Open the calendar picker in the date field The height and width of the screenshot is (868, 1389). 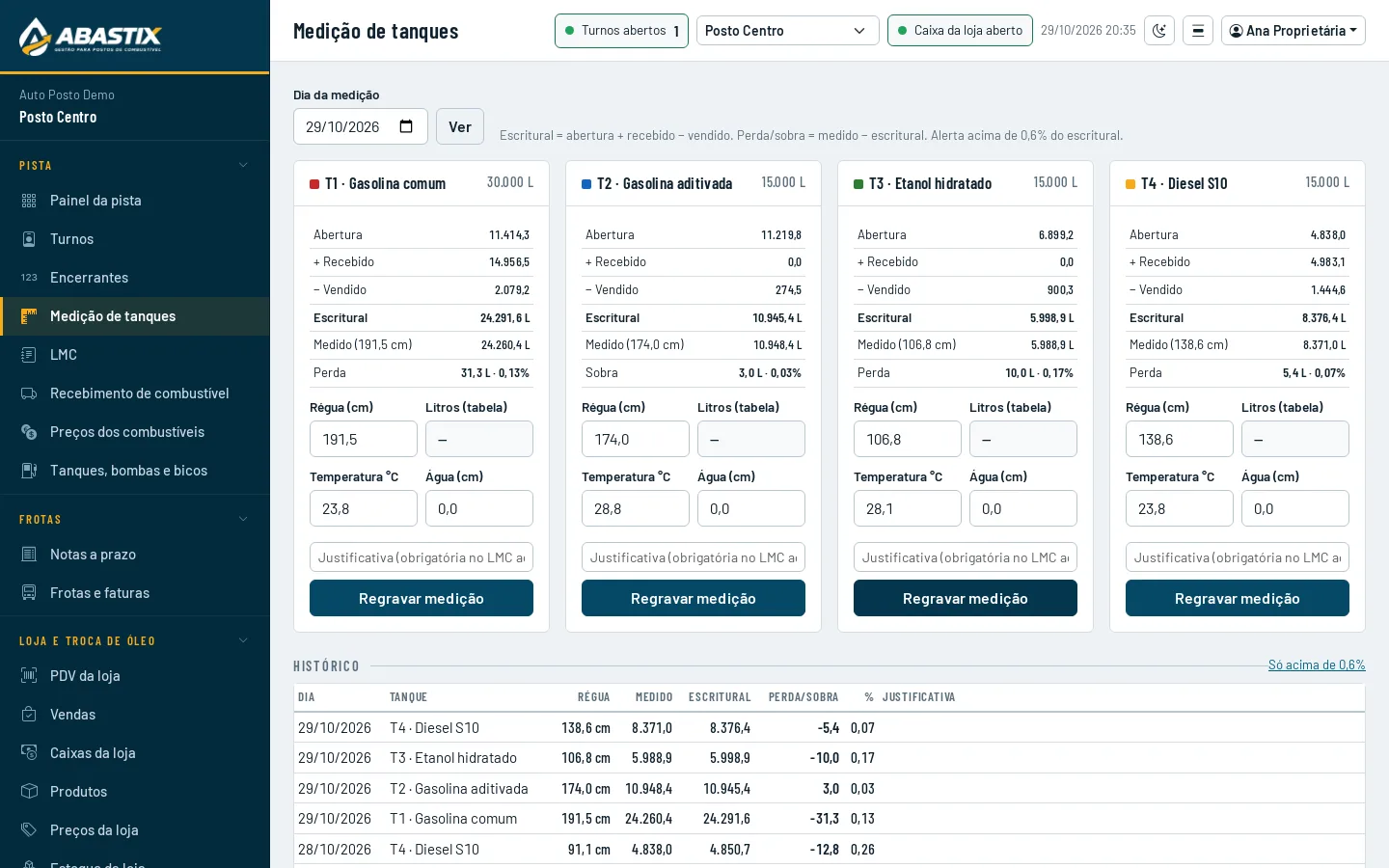pos(406,126)
